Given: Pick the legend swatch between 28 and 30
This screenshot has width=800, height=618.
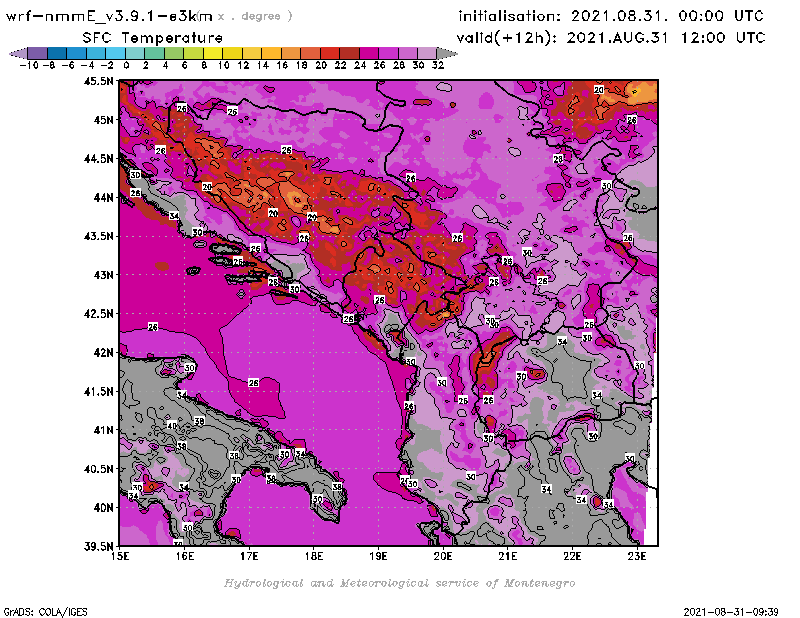Looking at the screenshot, I should 407,53.
